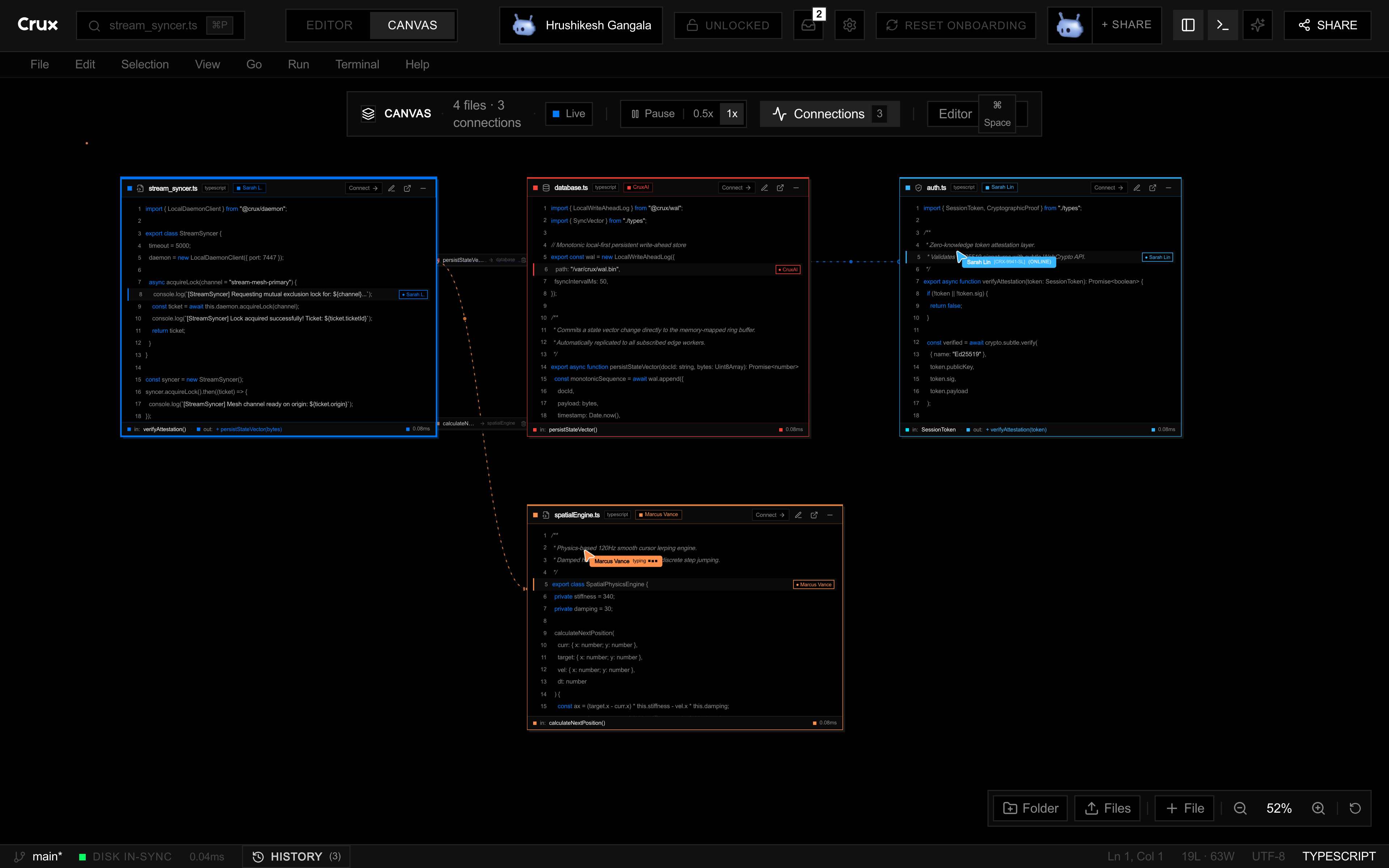Select 1x playback speed
Image resolution: width=1389 pixels, height=868 pixels.
pos(732,114)
